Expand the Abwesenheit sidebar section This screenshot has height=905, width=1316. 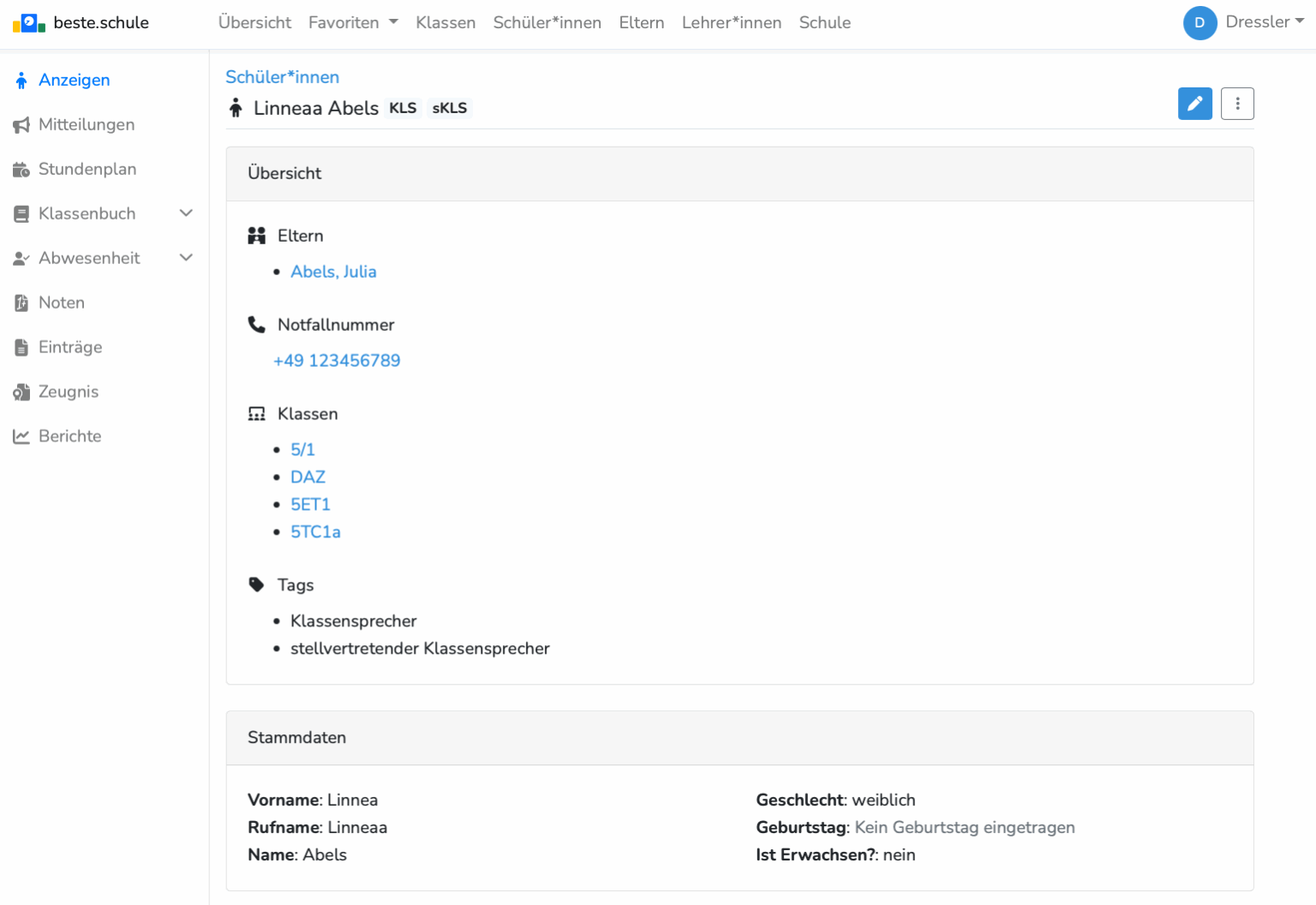186,258
